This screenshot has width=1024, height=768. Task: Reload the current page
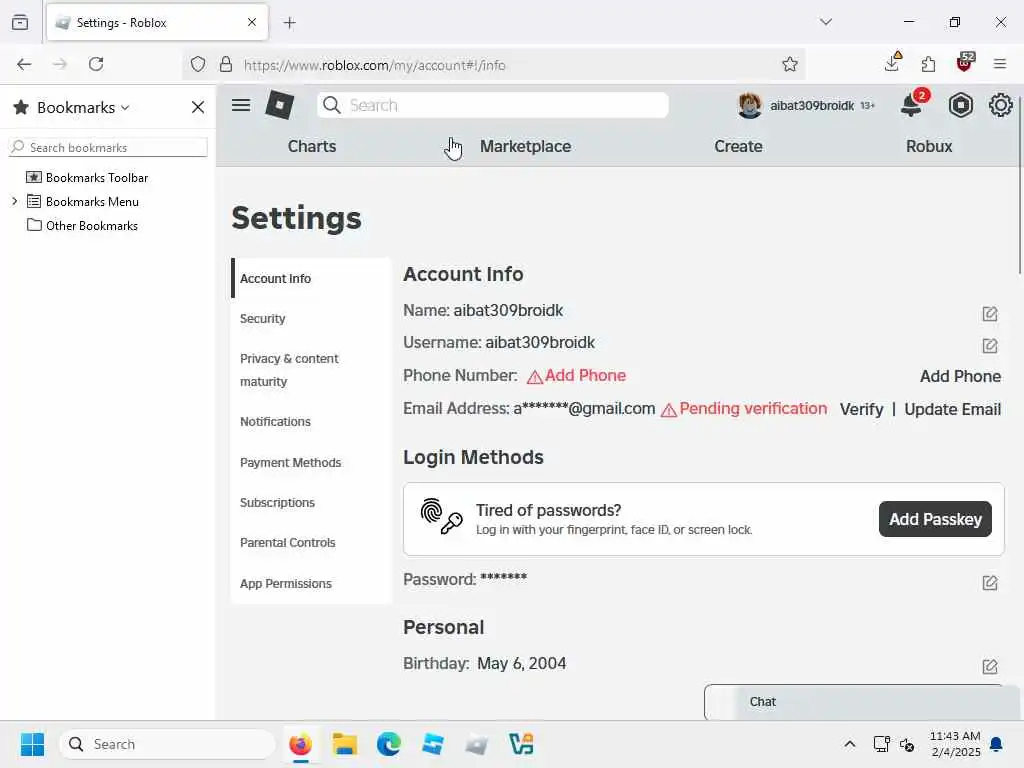coord(96,64)
